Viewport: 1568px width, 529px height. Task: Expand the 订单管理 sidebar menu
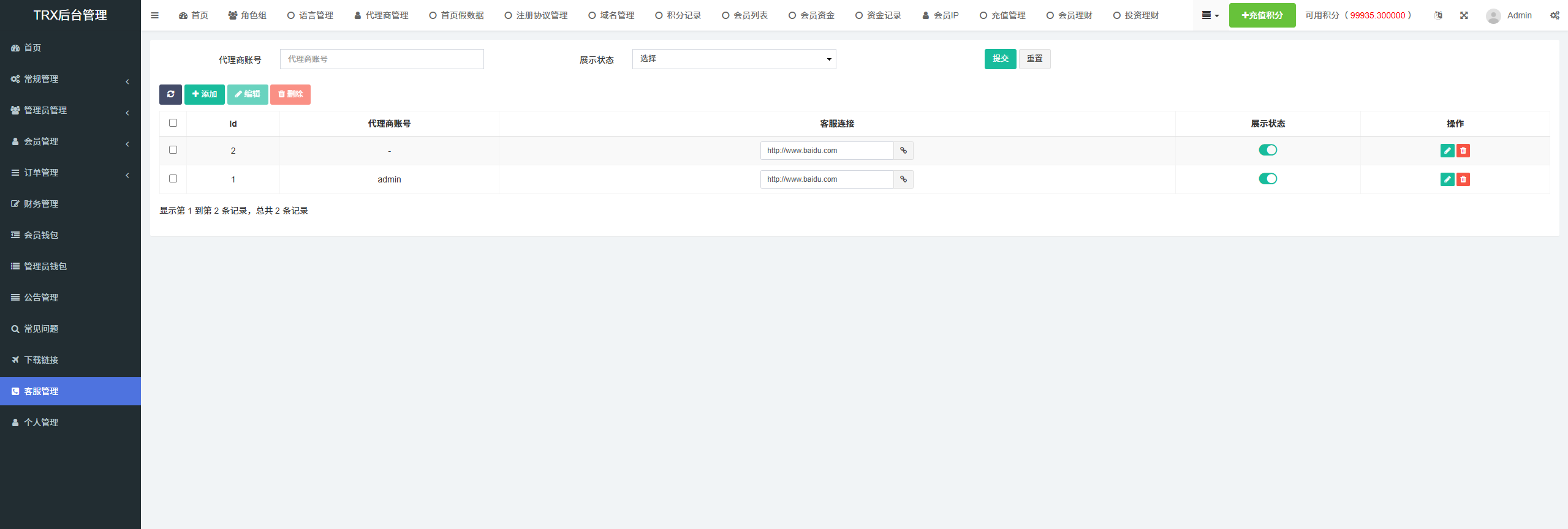click(x=70, y=173)
